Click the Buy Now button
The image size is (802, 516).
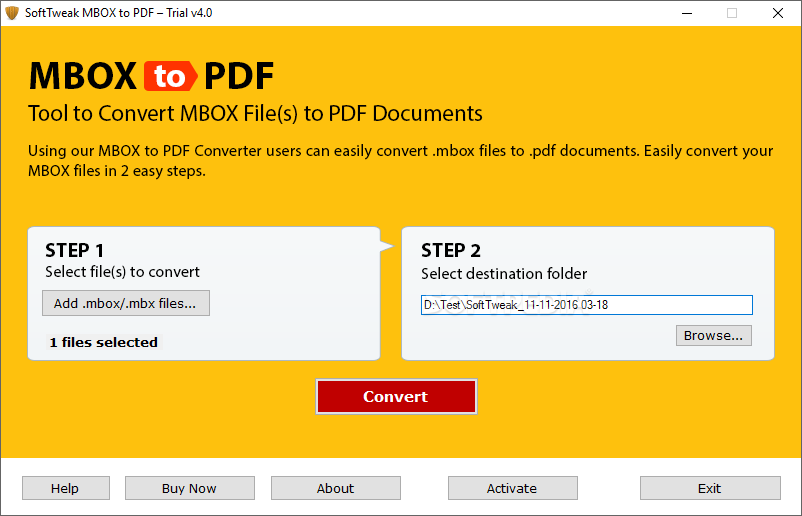point(190,488)
